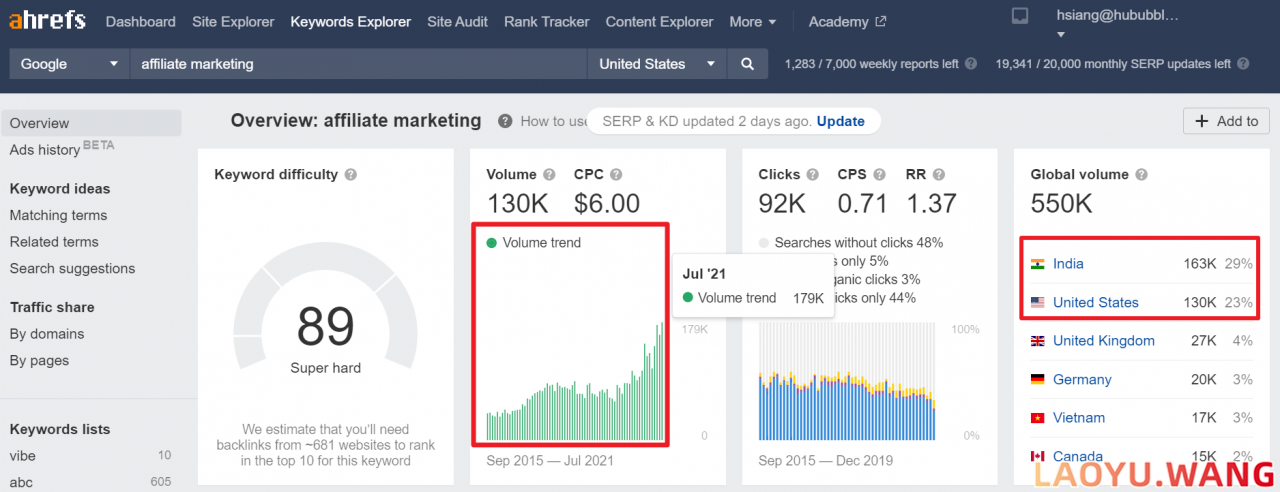Open Related terms
Viewport: 1280px width, 492px height.
[x=54, y=242]
